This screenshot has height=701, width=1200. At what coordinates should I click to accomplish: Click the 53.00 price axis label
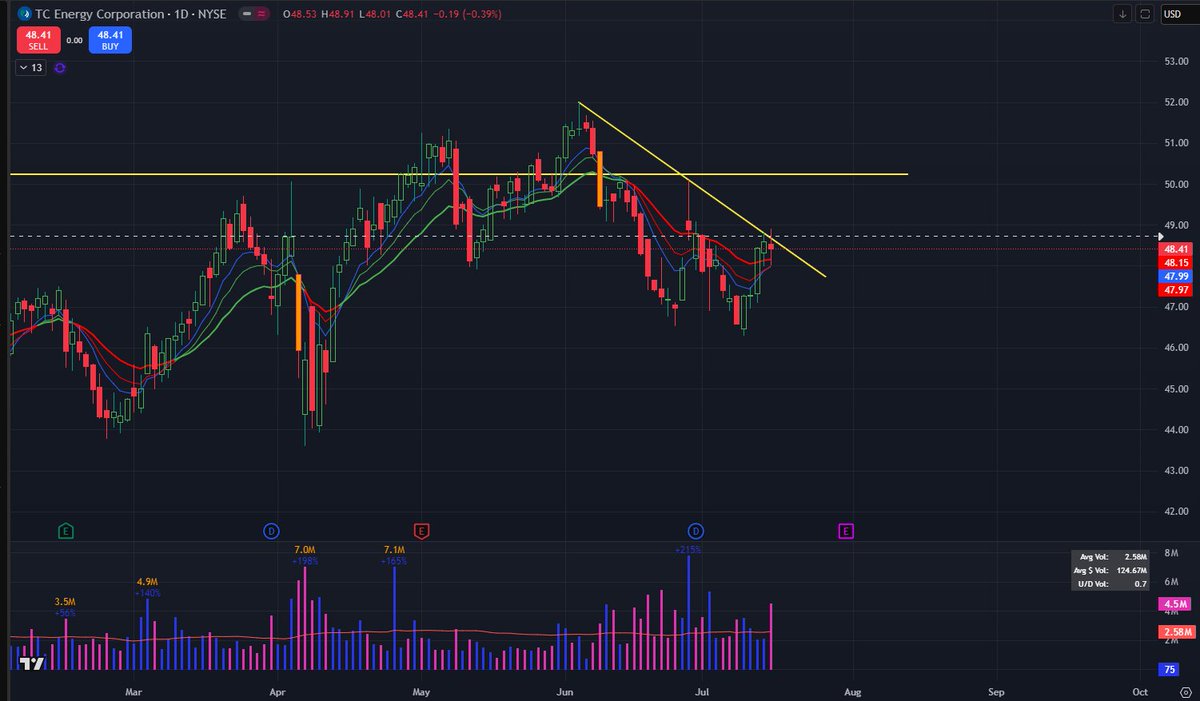pyautogui.click(x=1176, y=61)
